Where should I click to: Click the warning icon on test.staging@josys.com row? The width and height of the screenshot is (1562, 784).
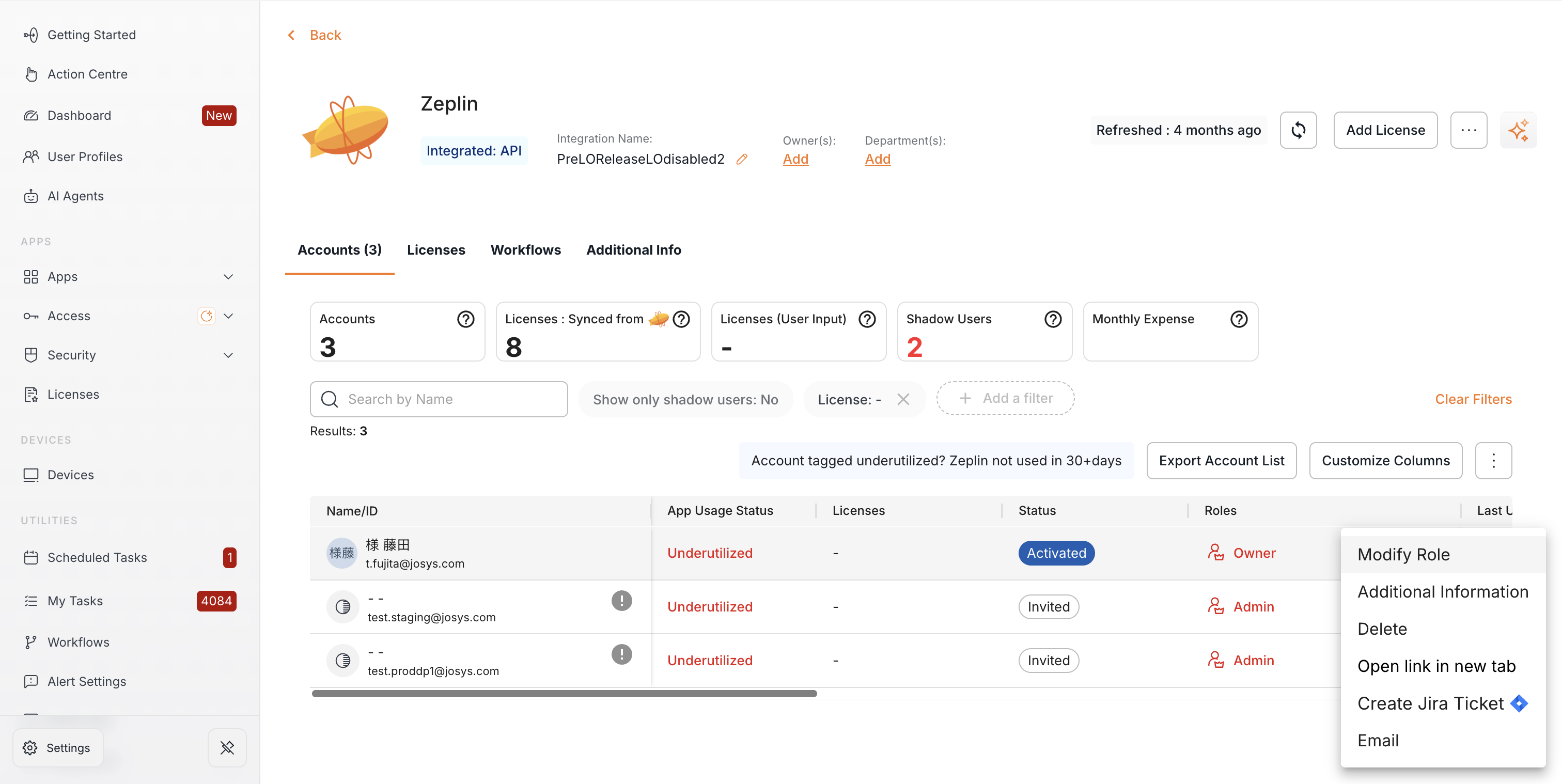click(621, 600)
